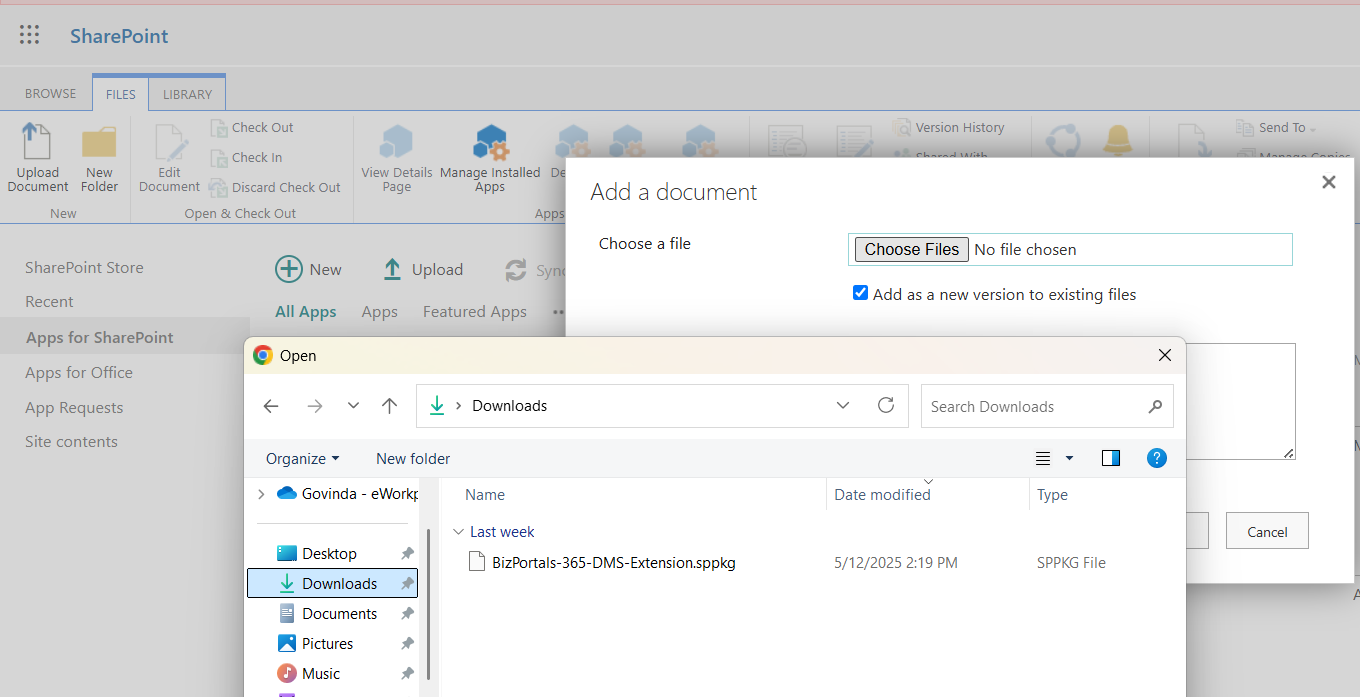Click the view layout icon

click(x=1043, y=458)
